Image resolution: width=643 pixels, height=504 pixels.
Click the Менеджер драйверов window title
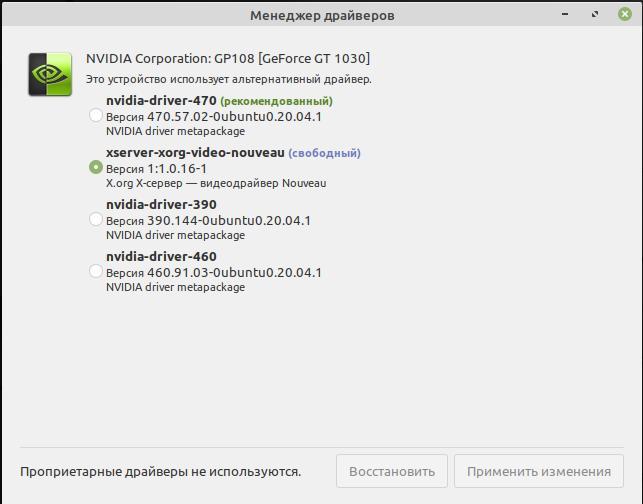(x=321, y=15)
